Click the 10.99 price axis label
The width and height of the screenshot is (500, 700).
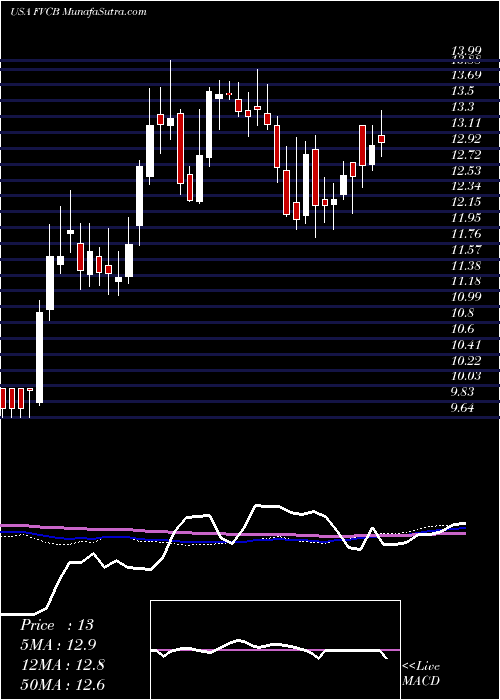[466, 297]
